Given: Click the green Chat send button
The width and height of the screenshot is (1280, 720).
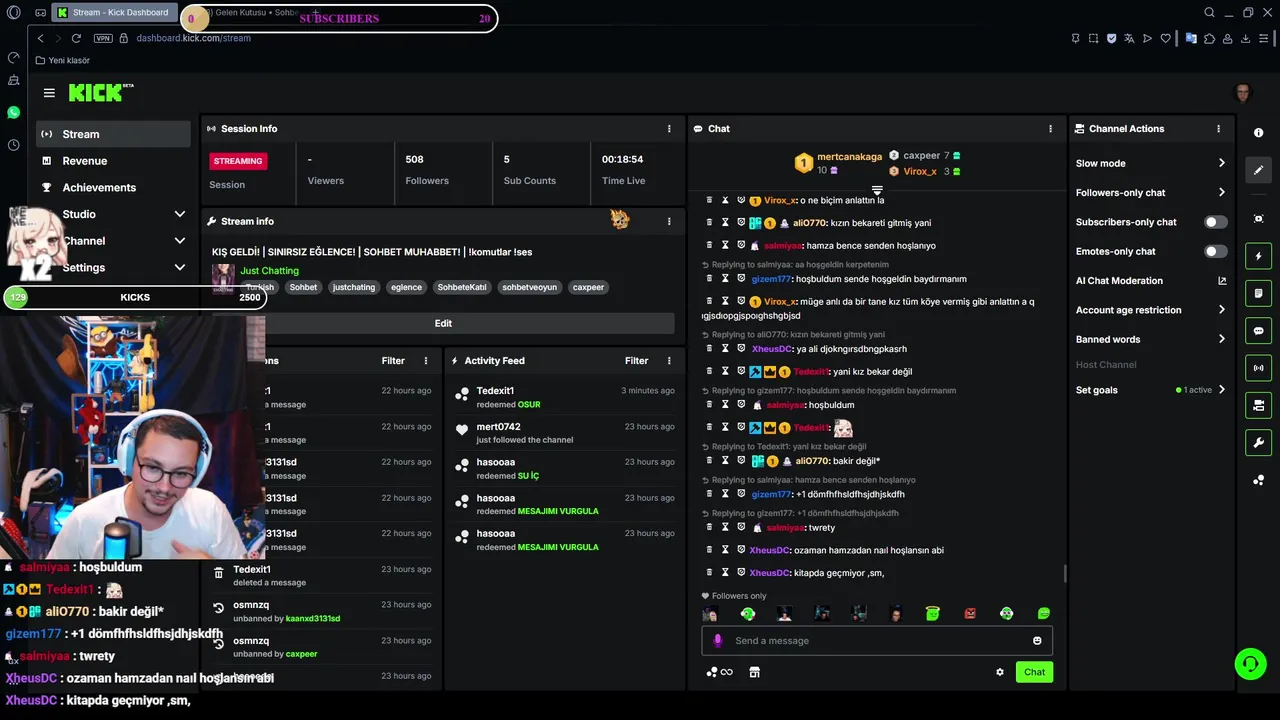Looking at the screenshot, I should point(1034,672).
